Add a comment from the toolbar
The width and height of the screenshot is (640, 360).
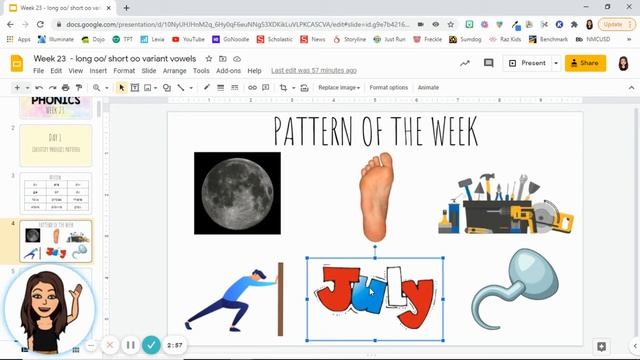pos(265,88)
